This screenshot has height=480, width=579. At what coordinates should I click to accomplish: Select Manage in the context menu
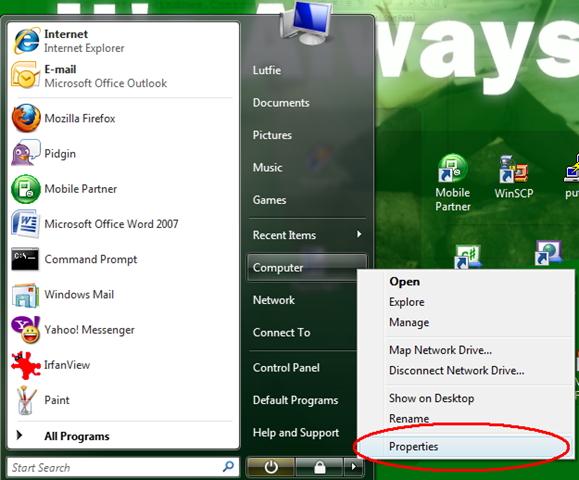(409, 322)
